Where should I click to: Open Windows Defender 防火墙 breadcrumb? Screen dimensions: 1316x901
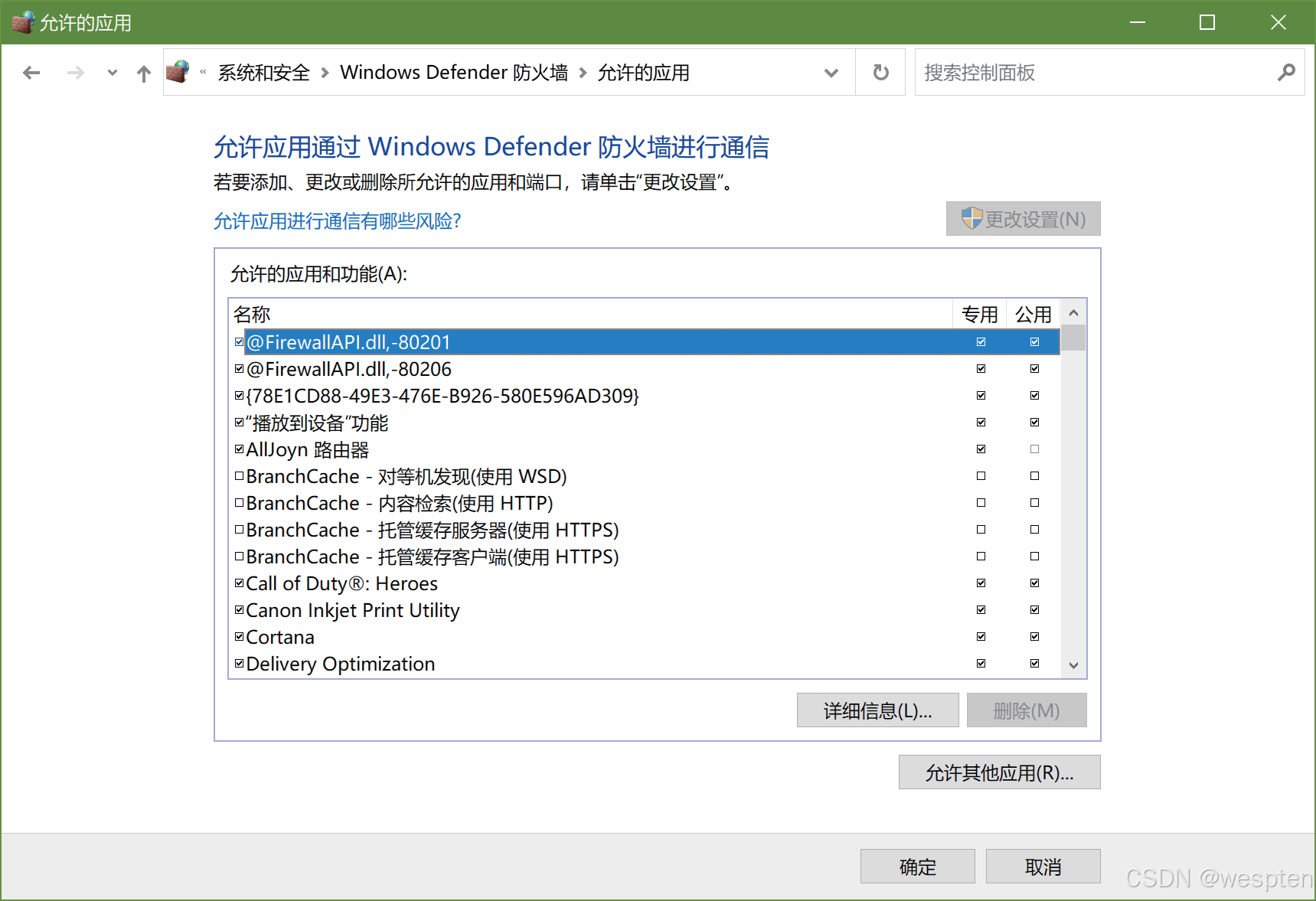point(454,73)
